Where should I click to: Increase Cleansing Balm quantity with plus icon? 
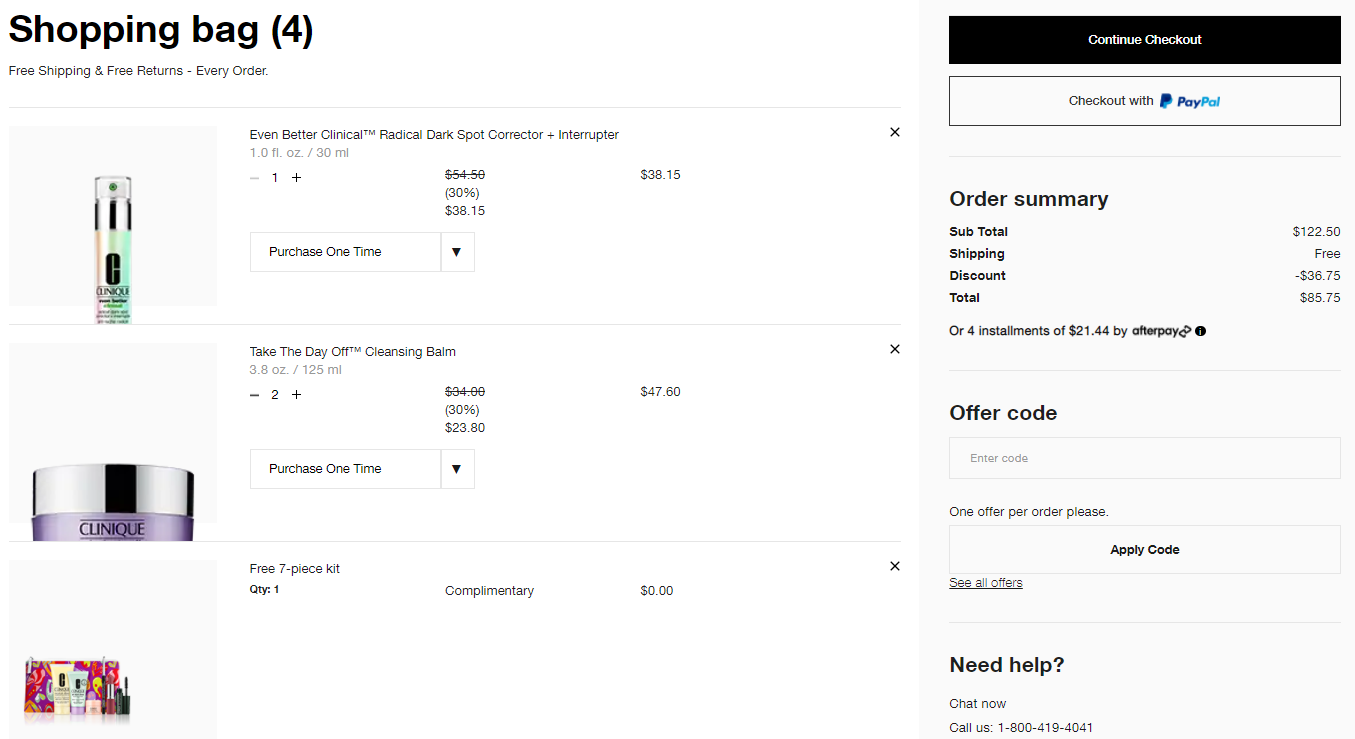[x=296, y=395]
